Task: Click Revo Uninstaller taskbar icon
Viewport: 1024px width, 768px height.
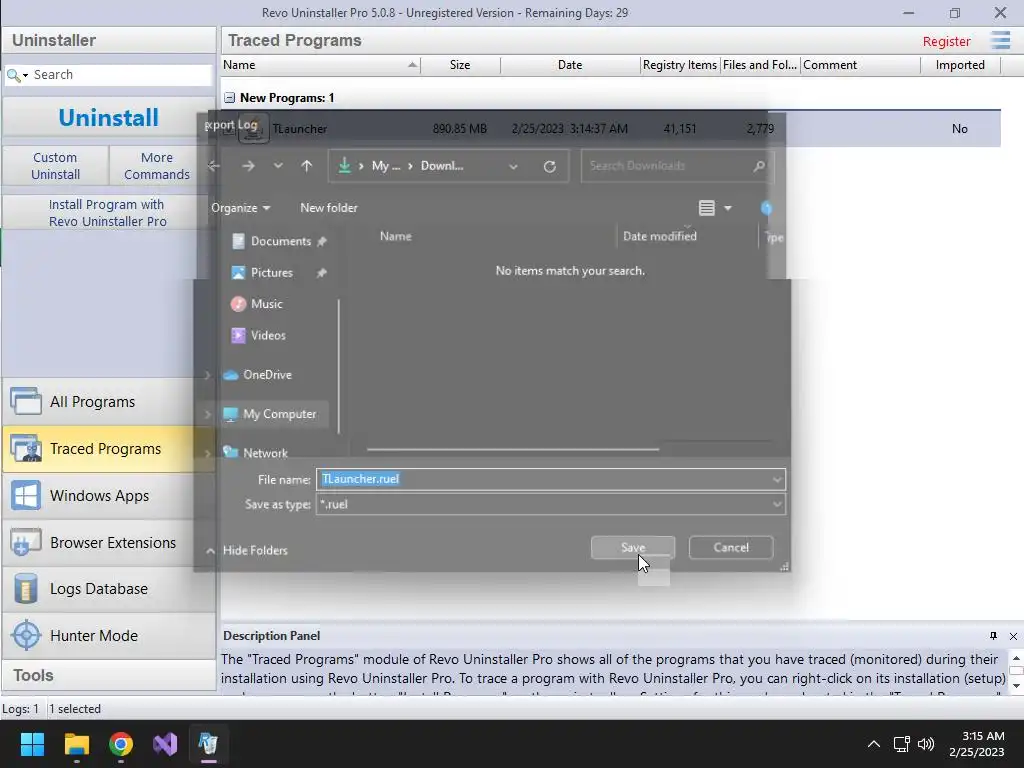Action: [x=208, y=744]
